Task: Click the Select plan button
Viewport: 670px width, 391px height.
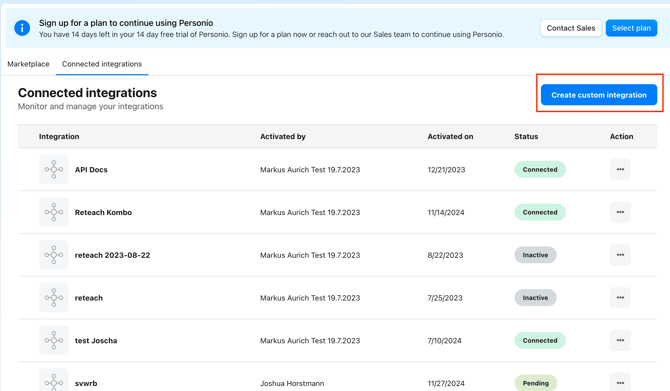Action: [x=631, y=28]
